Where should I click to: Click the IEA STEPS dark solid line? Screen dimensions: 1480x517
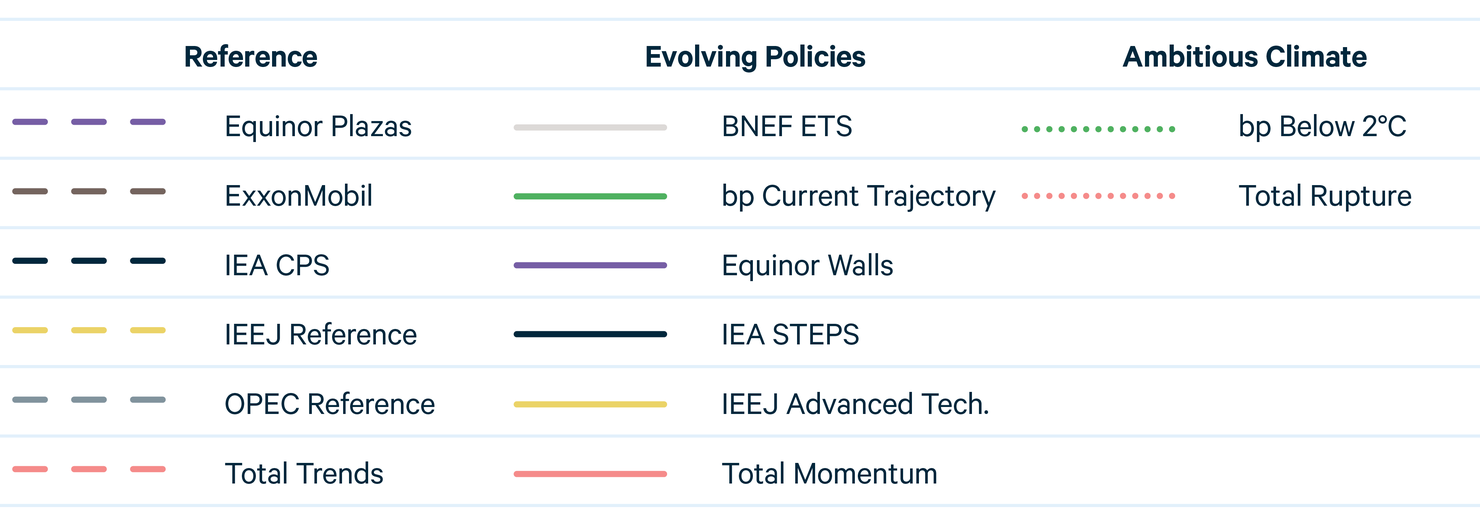590,334
